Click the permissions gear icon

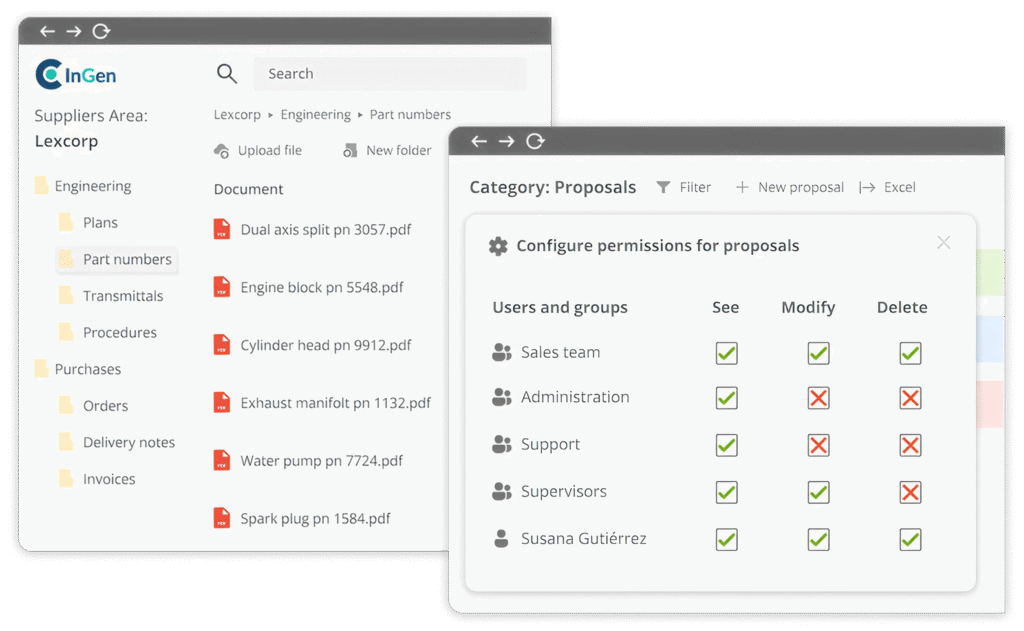pos(498,246)
